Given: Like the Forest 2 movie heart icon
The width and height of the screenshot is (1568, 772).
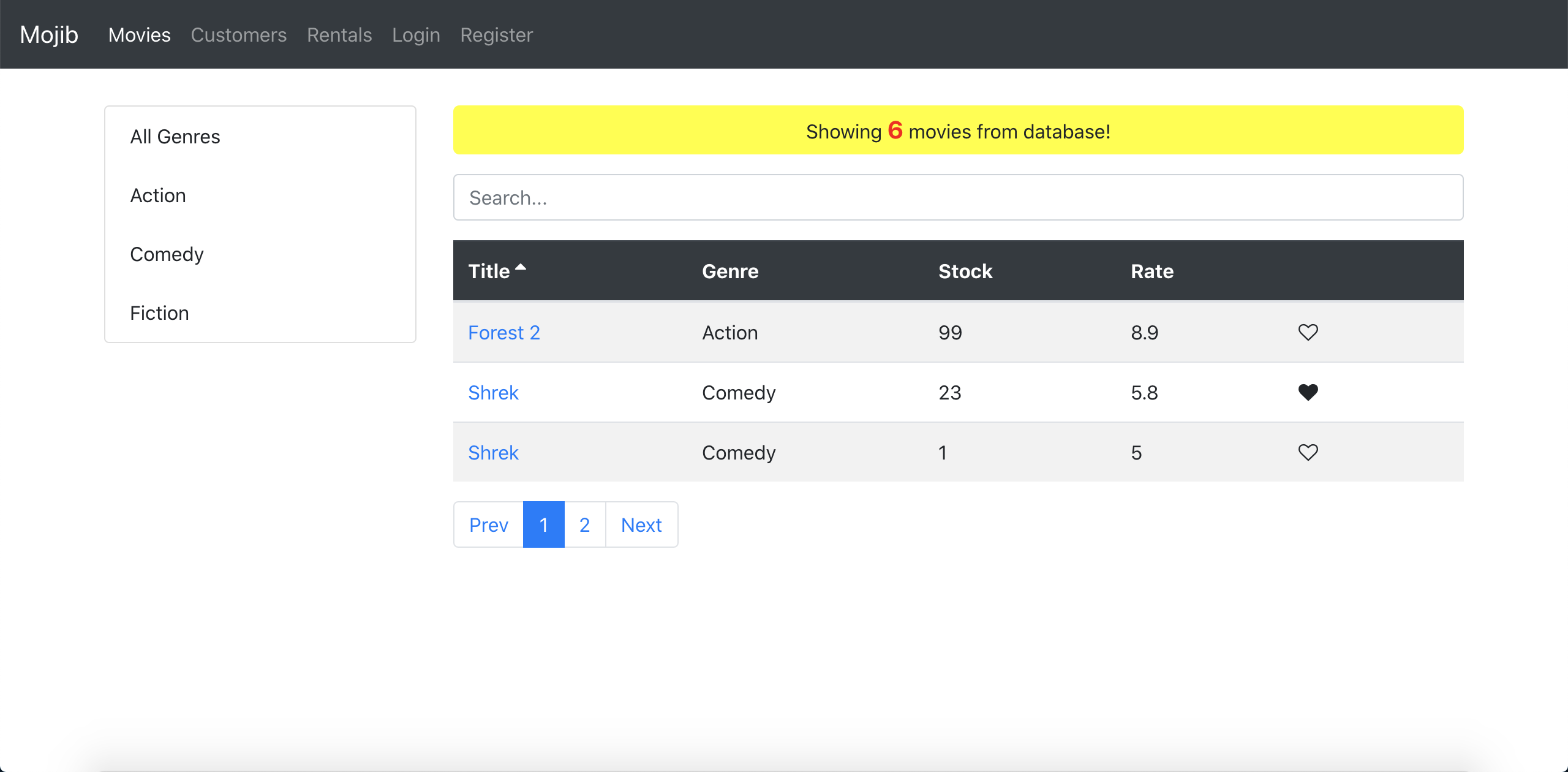Looking at the screenshot, I should 1308,332.
